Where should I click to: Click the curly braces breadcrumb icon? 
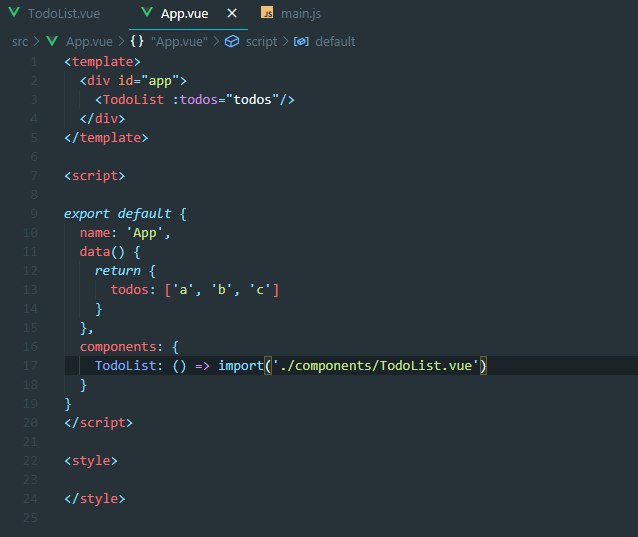137,41
